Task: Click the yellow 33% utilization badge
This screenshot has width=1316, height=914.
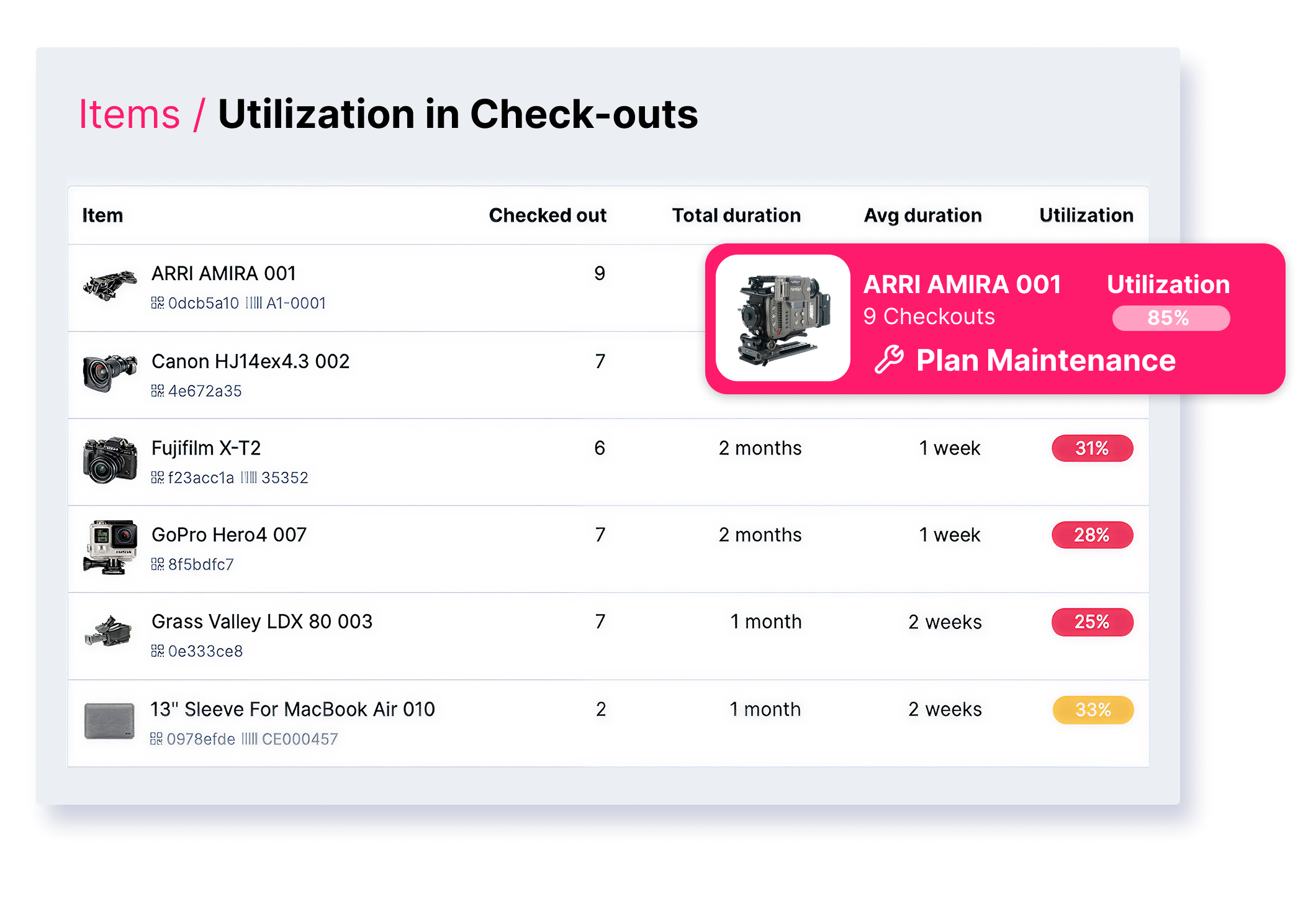Action: coord(1093,710)
